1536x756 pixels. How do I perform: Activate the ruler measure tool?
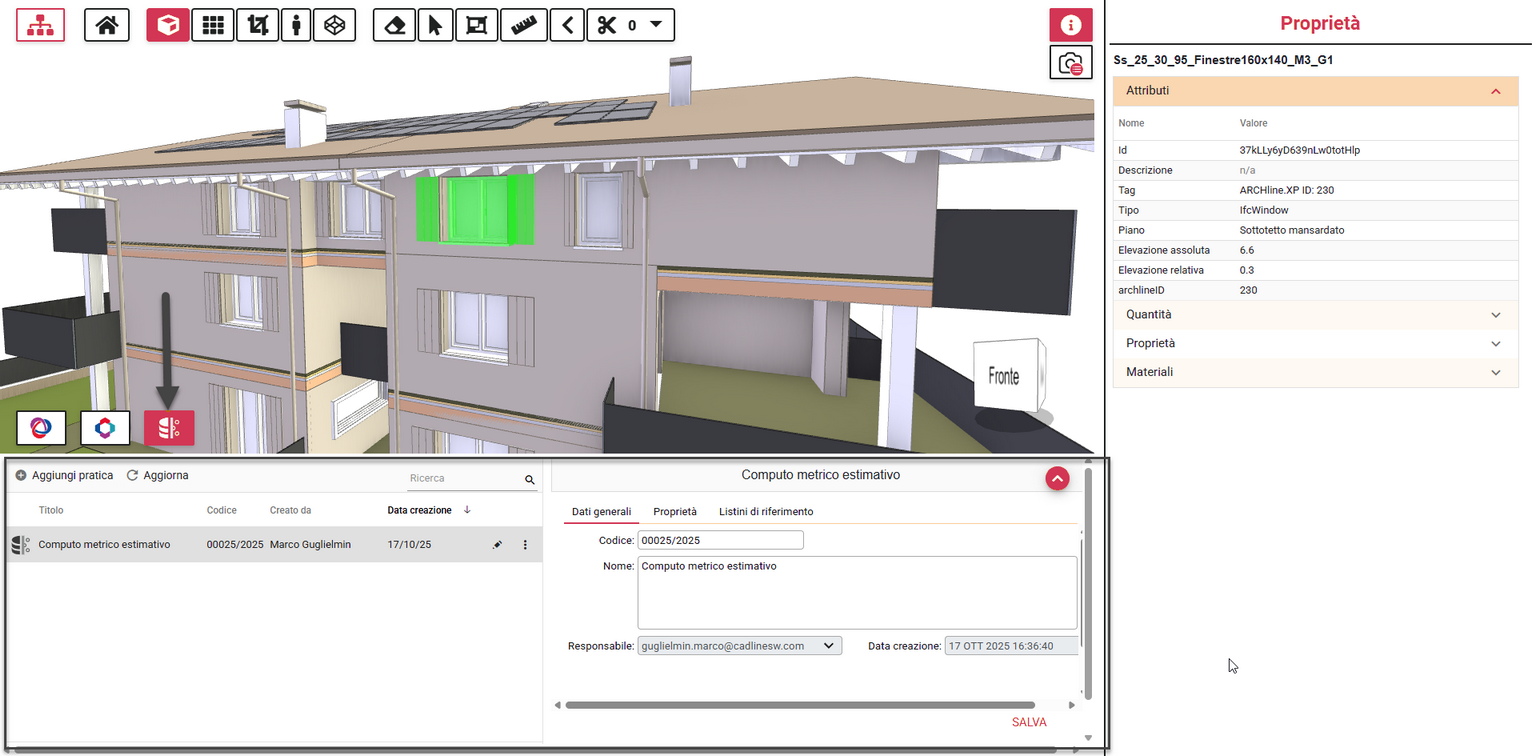click(x=524, y=25)
